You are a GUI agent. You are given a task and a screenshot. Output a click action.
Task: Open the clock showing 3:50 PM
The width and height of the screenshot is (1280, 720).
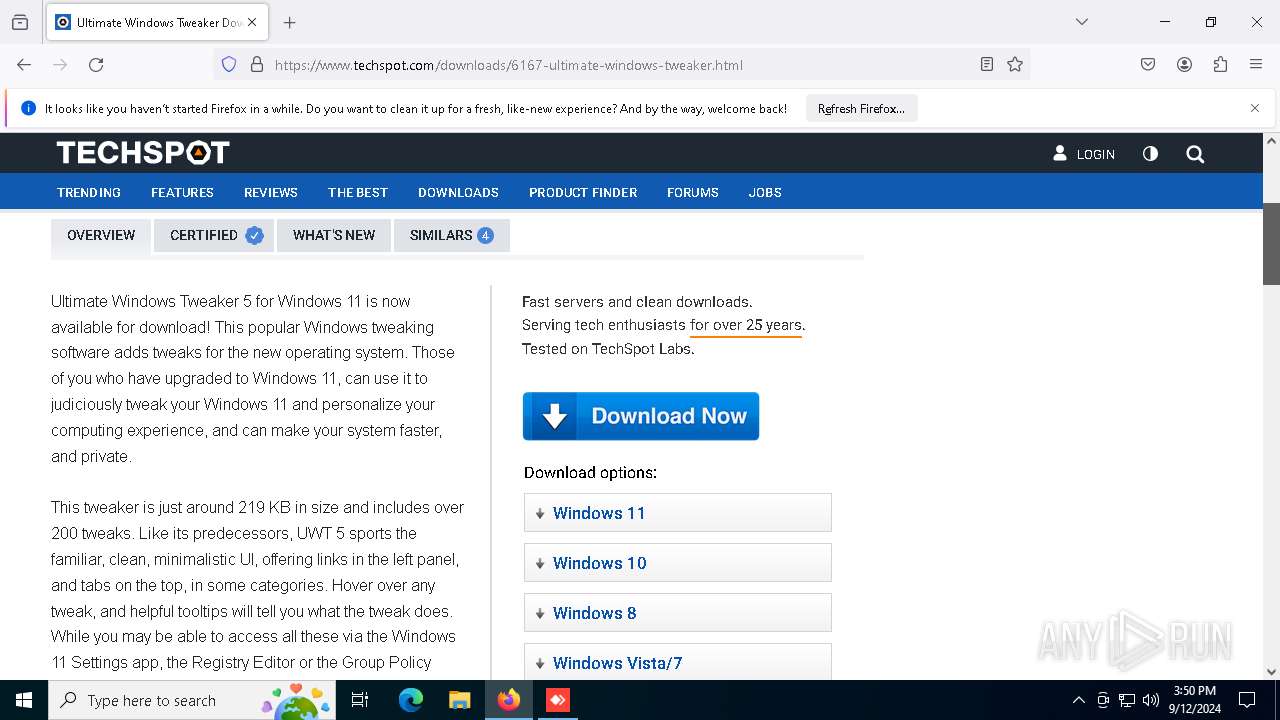coord(1194,700)
